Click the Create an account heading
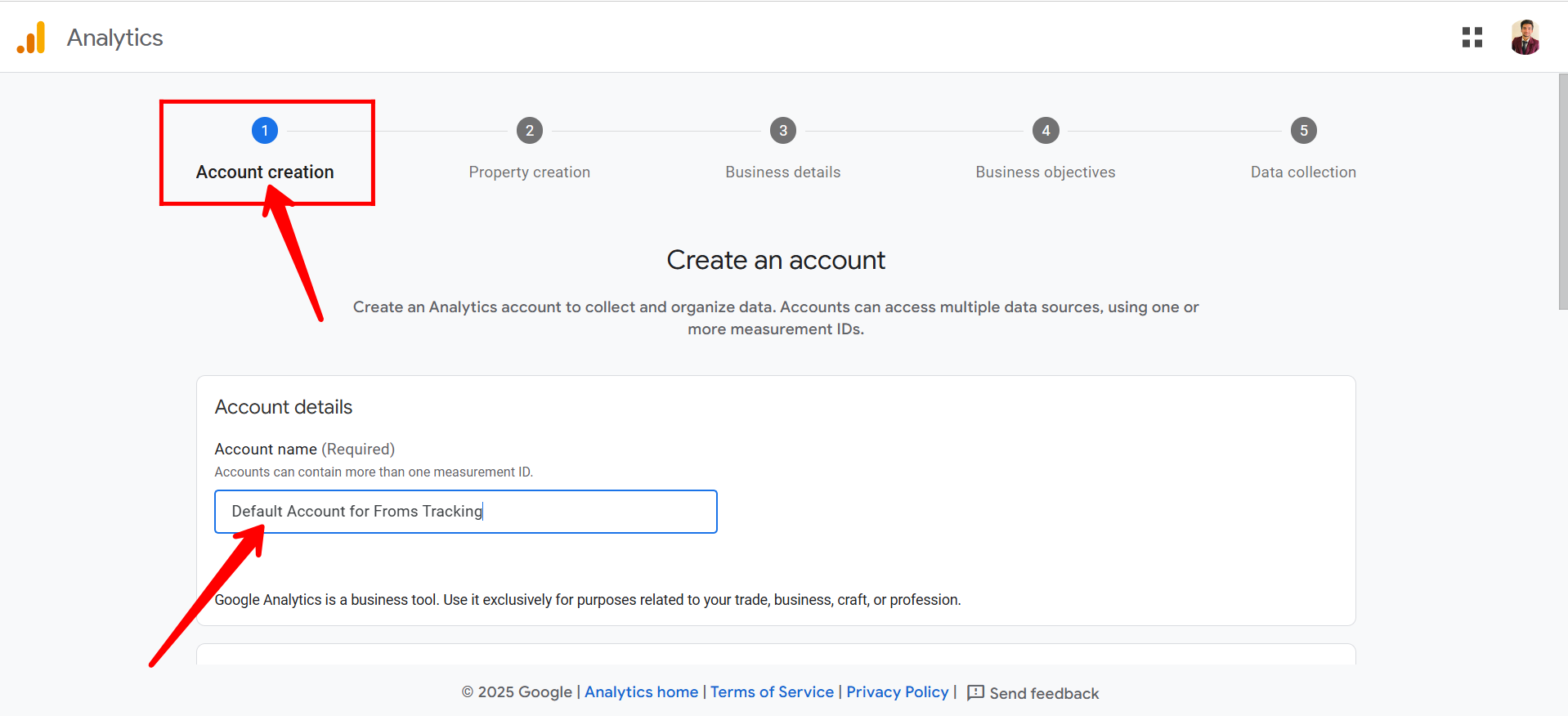The width and height of the screenshot is (1568, 716). 776,260
